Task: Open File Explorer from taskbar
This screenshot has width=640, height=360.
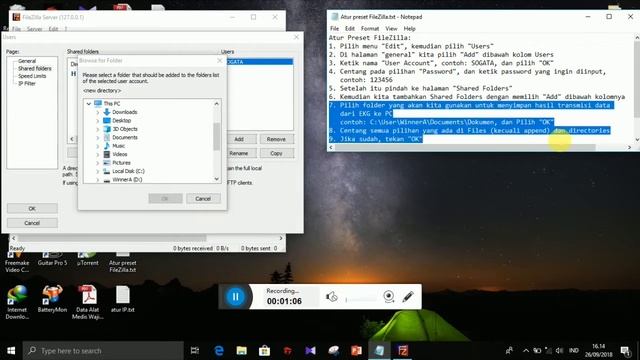Action: [242, 351]
